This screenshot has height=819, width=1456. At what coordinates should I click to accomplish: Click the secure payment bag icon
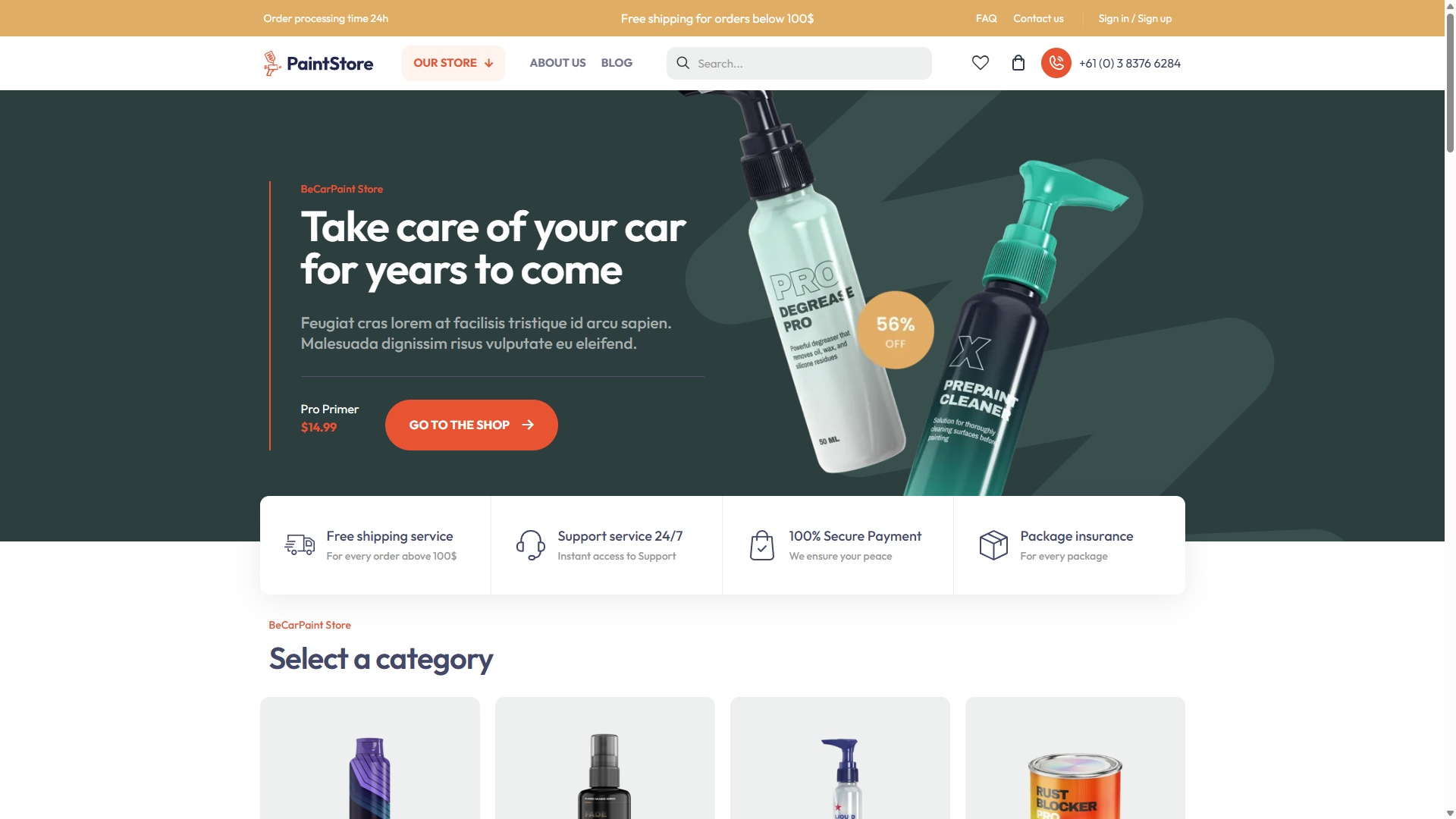[761, 544]
